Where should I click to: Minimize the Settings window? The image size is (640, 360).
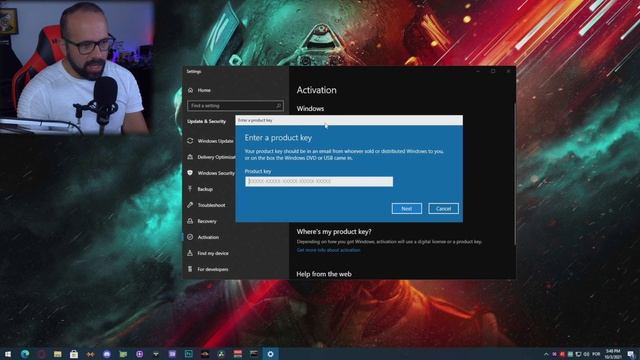pyautogui.click(x=478, y=71)
